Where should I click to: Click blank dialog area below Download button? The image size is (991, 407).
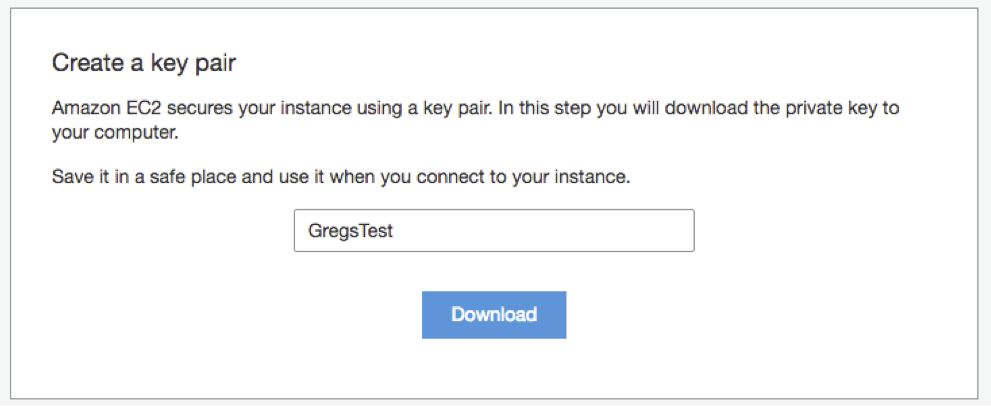tap(494, 370)
